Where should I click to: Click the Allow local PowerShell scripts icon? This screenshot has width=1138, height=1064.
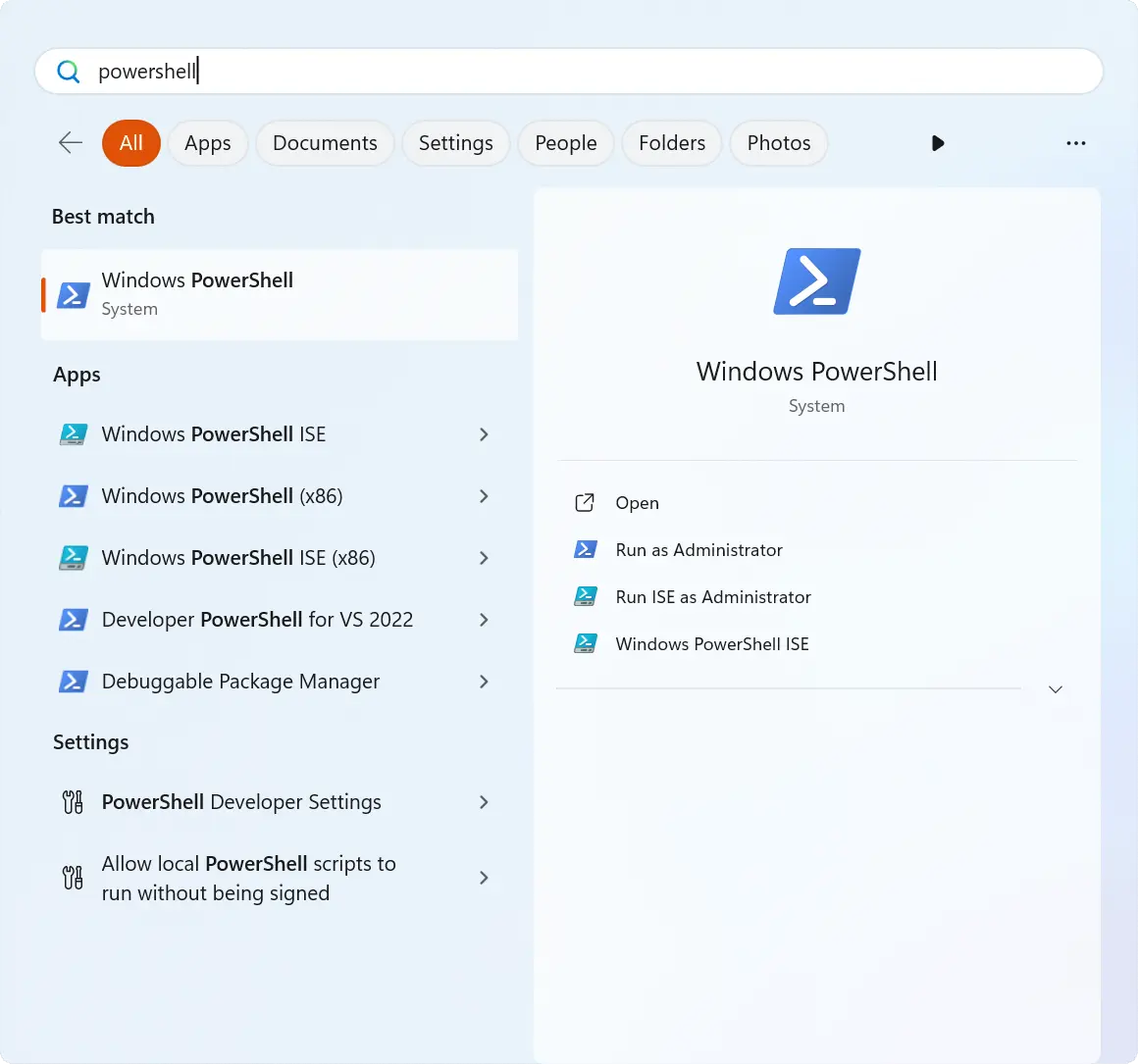click(73, 878)
